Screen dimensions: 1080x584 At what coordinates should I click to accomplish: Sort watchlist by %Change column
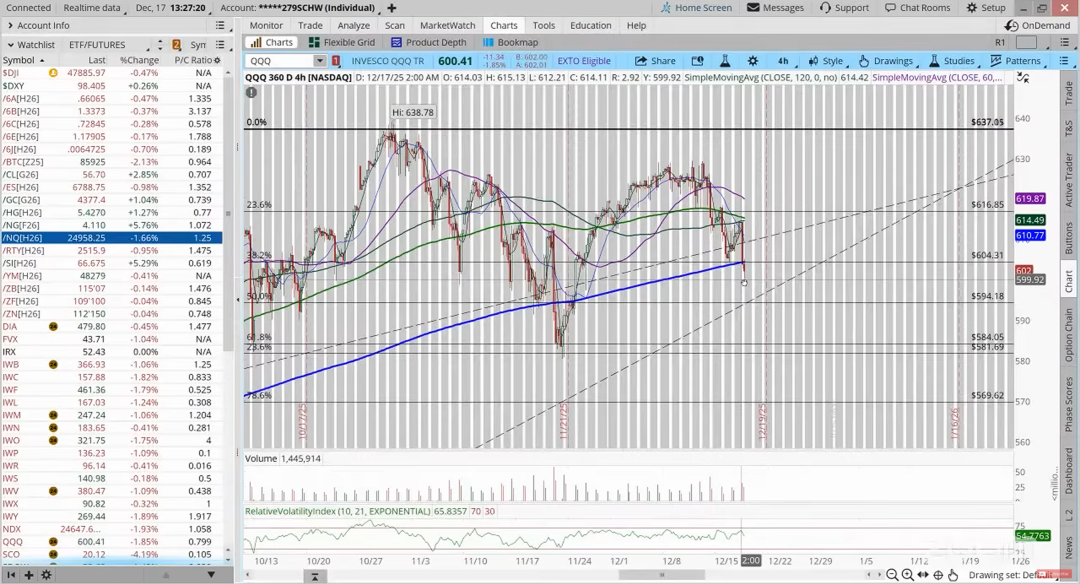click(x=139, y=61)
